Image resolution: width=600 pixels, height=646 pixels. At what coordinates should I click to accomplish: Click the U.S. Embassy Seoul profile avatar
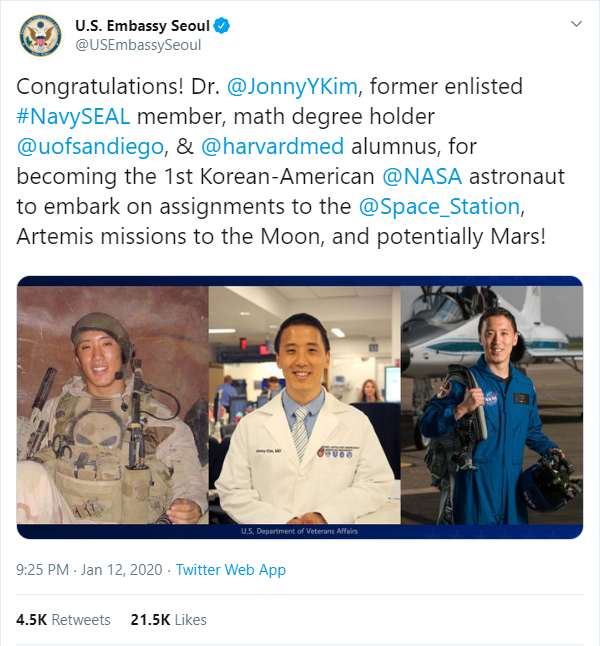tap(41, 35)
